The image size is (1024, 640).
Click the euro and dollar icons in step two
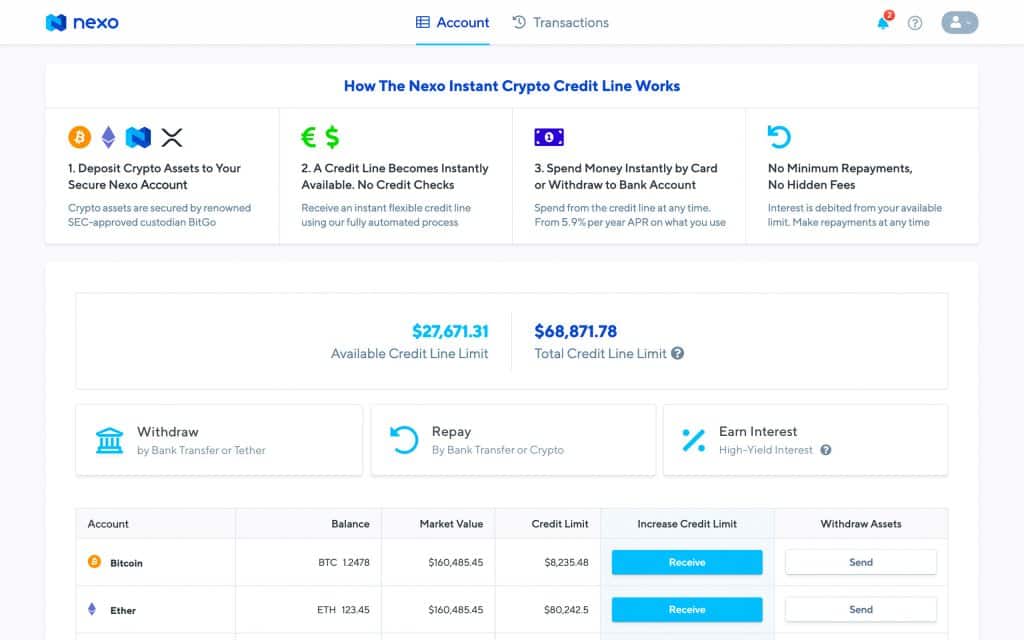tap(318, 136)
